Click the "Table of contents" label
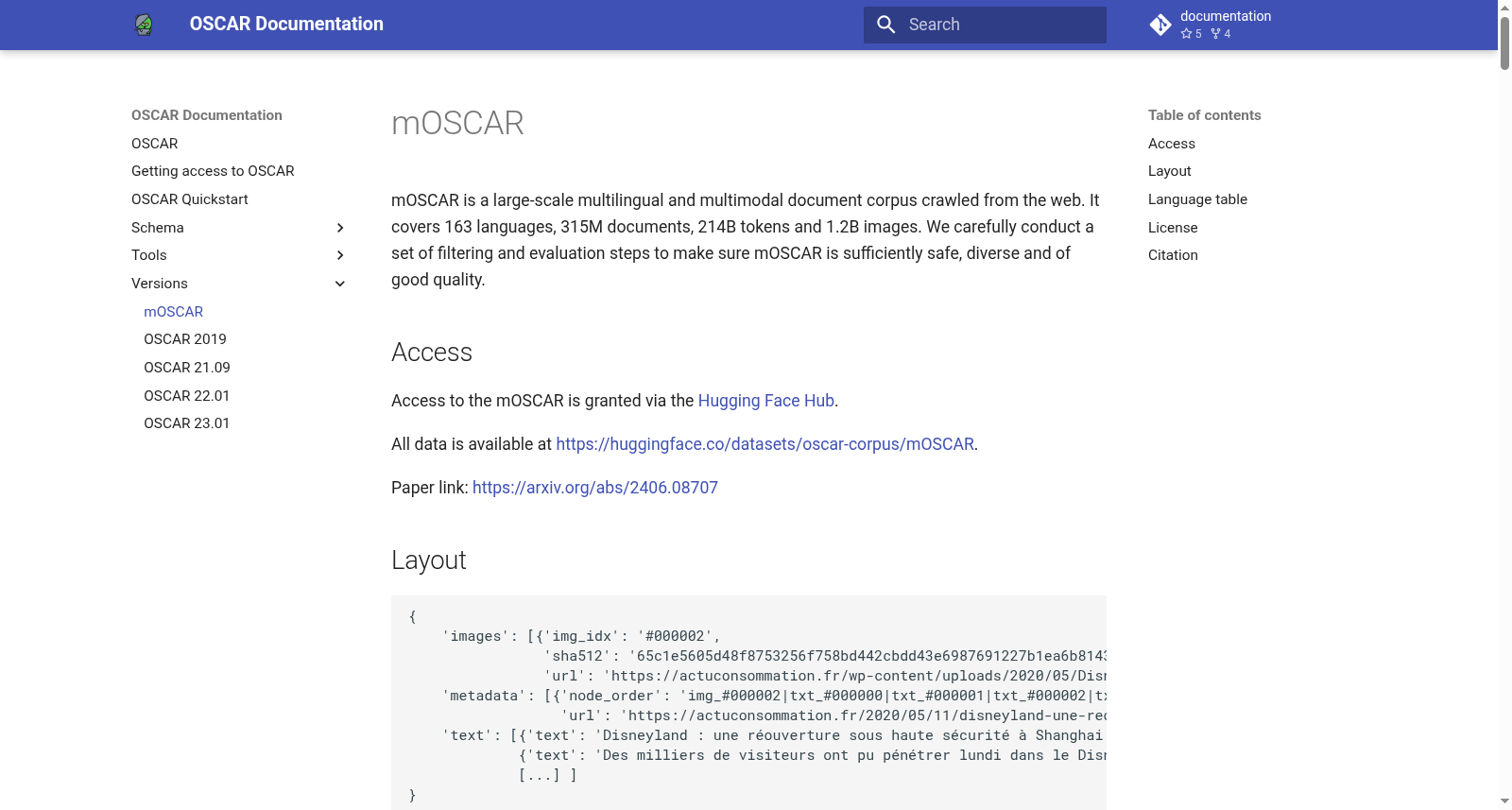The height and width of the screenshot is (810, 1512). point(1205,115)
